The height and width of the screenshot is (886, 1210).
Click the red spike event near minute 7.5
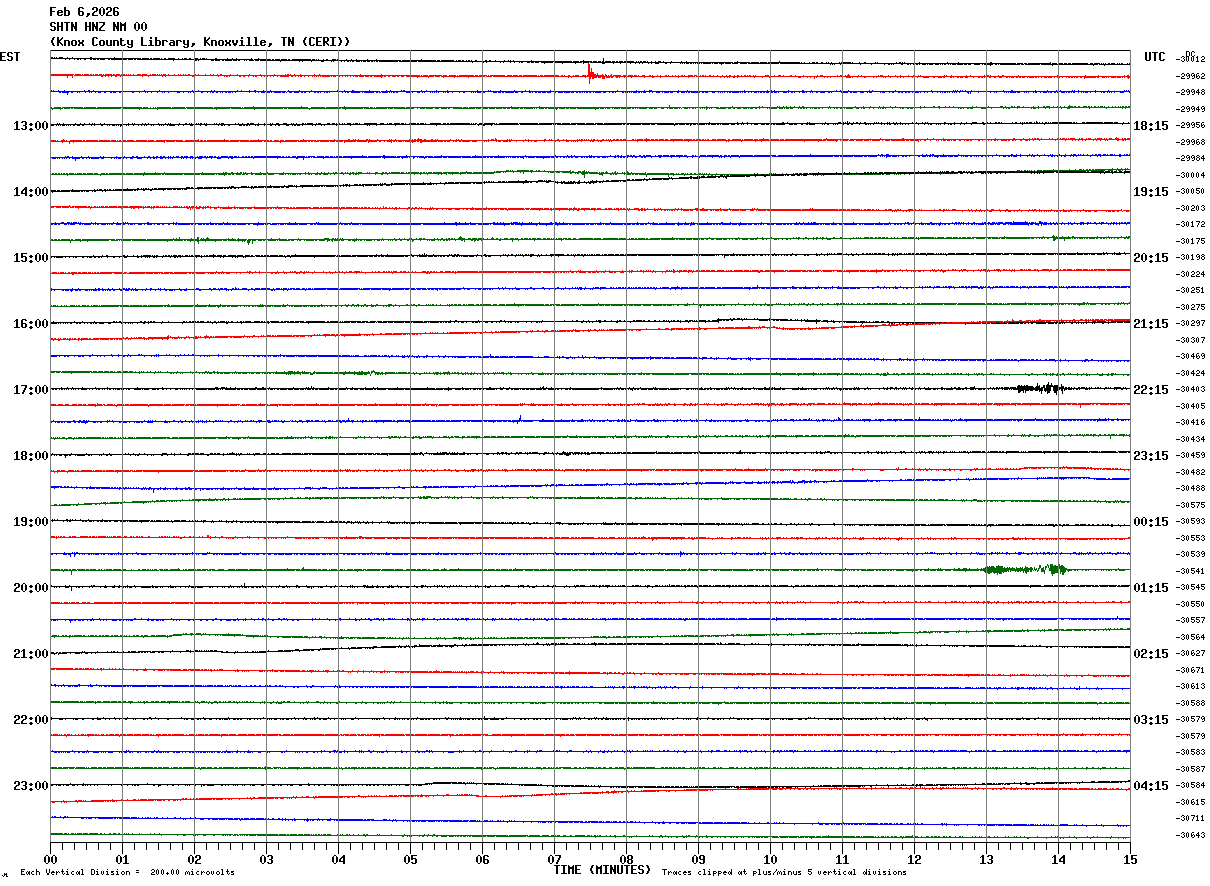pos(592,72)
